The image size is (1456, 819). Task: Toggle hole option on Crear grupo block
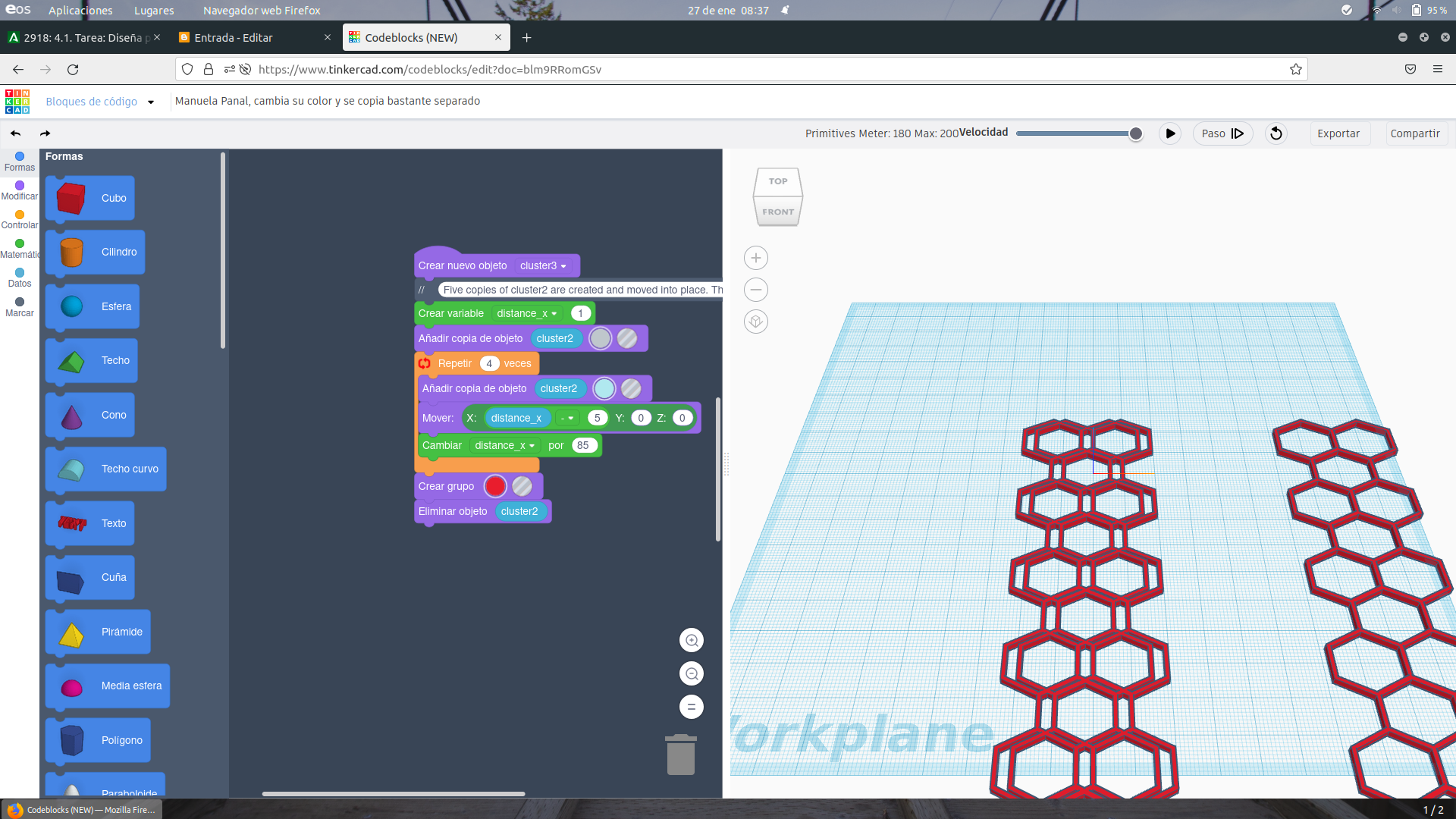522,486
